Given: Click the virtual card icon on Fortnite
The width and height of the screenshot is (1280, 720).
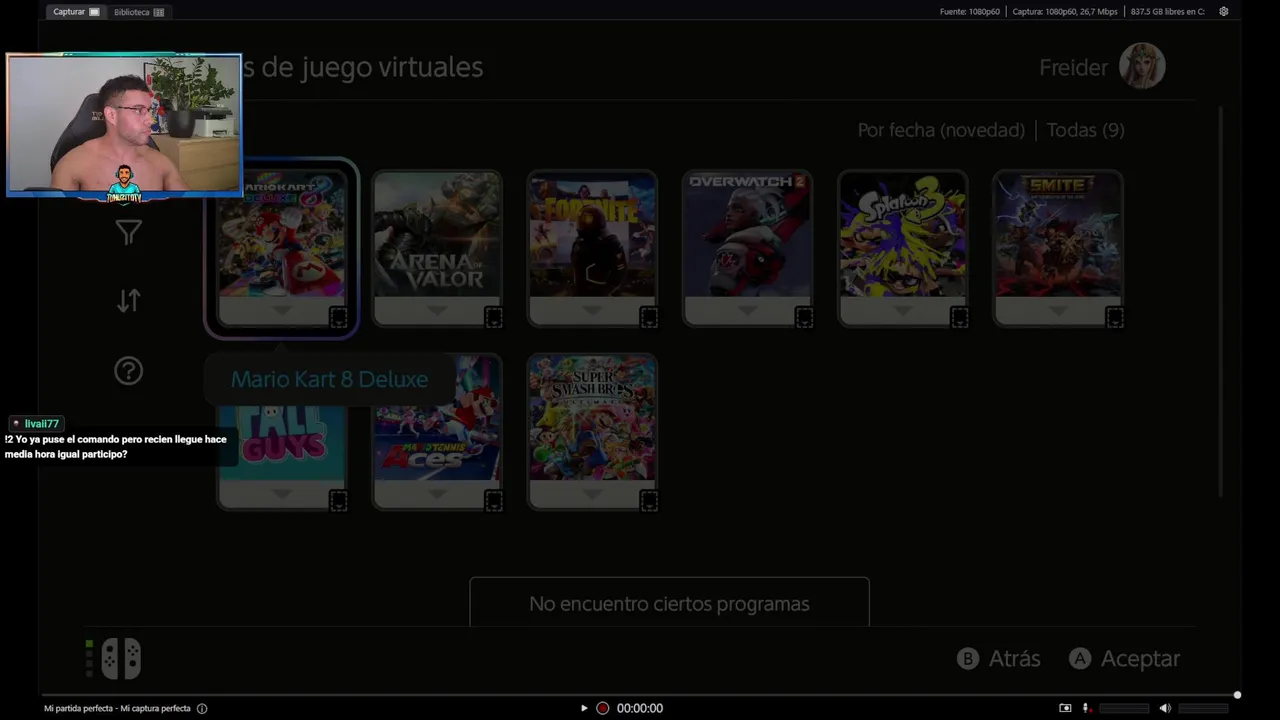Looking at the screenshot, I should (648, 318).
